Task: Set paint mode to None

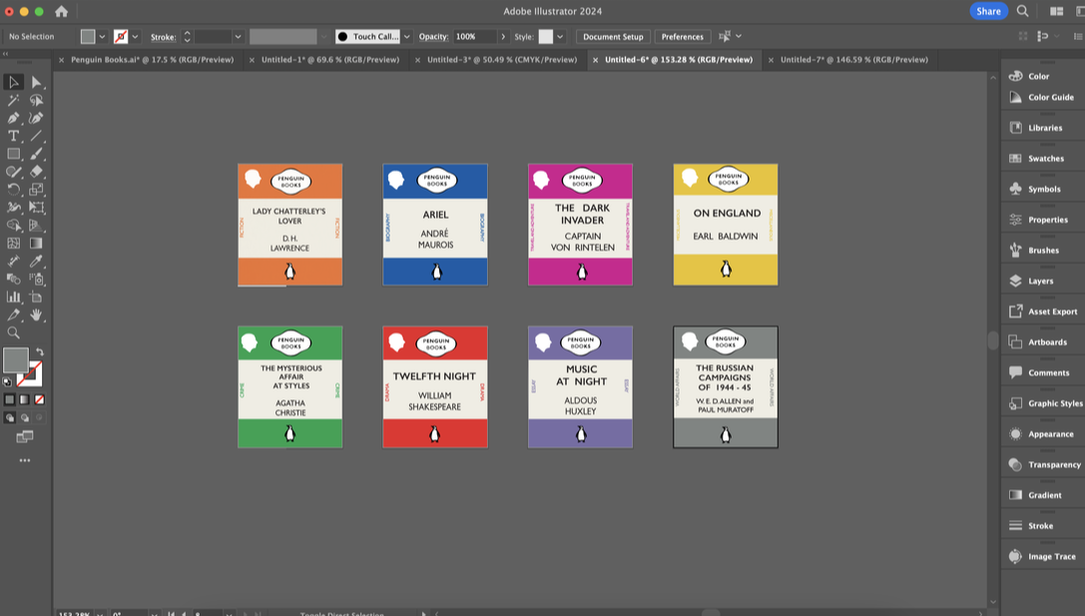Action: (39, 399)
